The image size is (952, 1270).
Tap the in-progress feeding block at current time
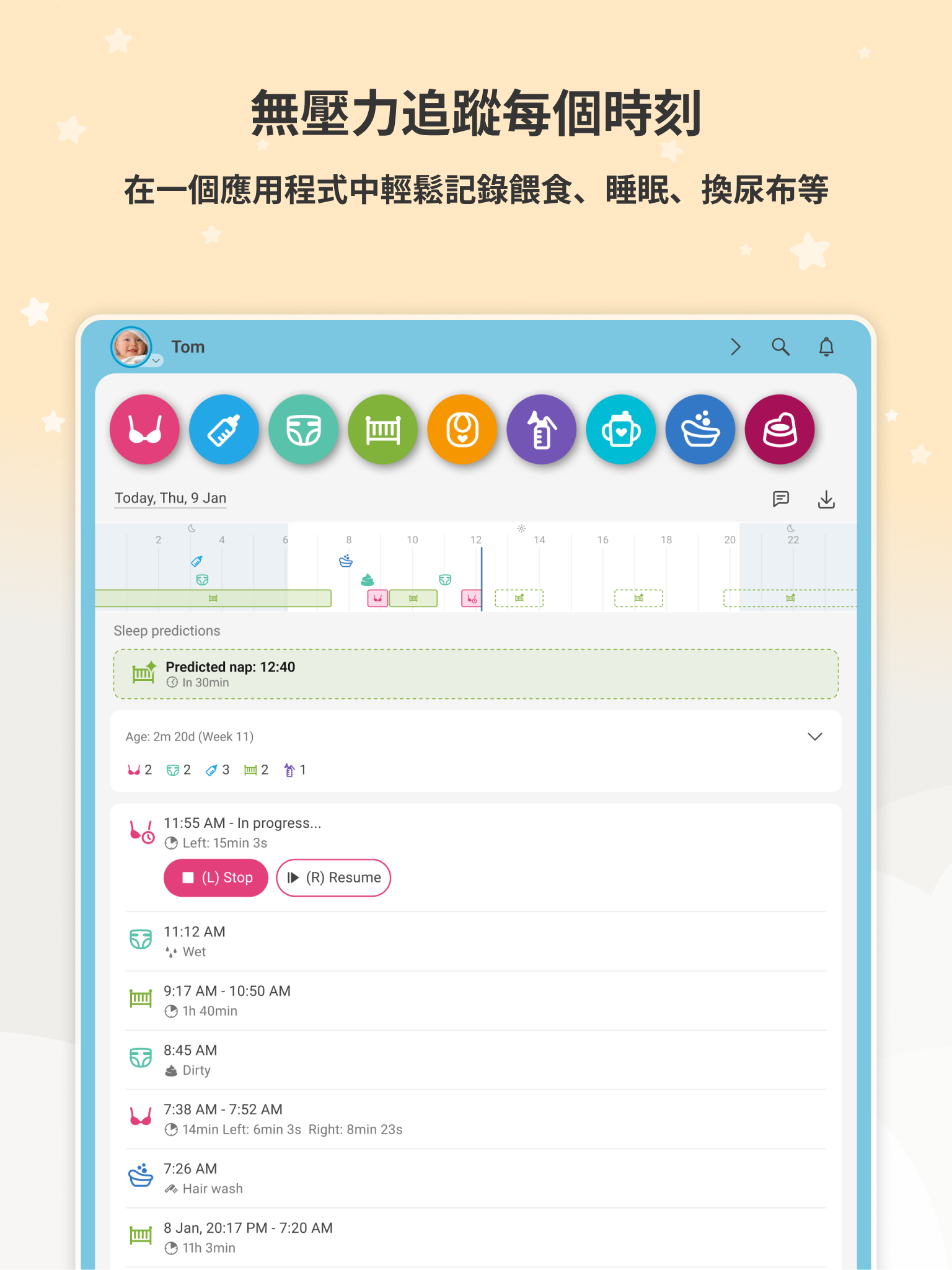coord(471,598)
